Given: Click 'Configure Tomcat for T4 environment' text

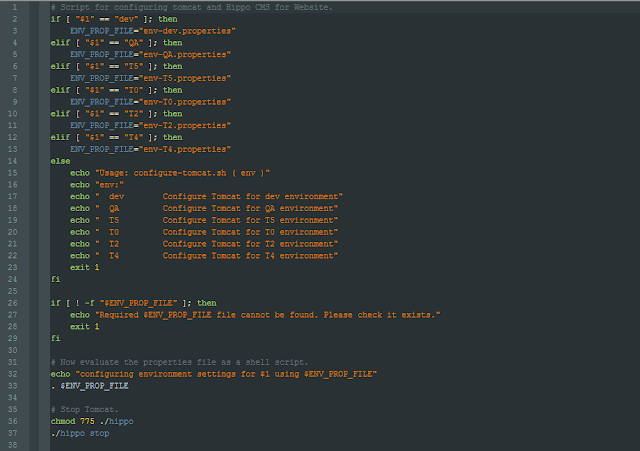Looking at the screenshot, I should click(248, 255).
